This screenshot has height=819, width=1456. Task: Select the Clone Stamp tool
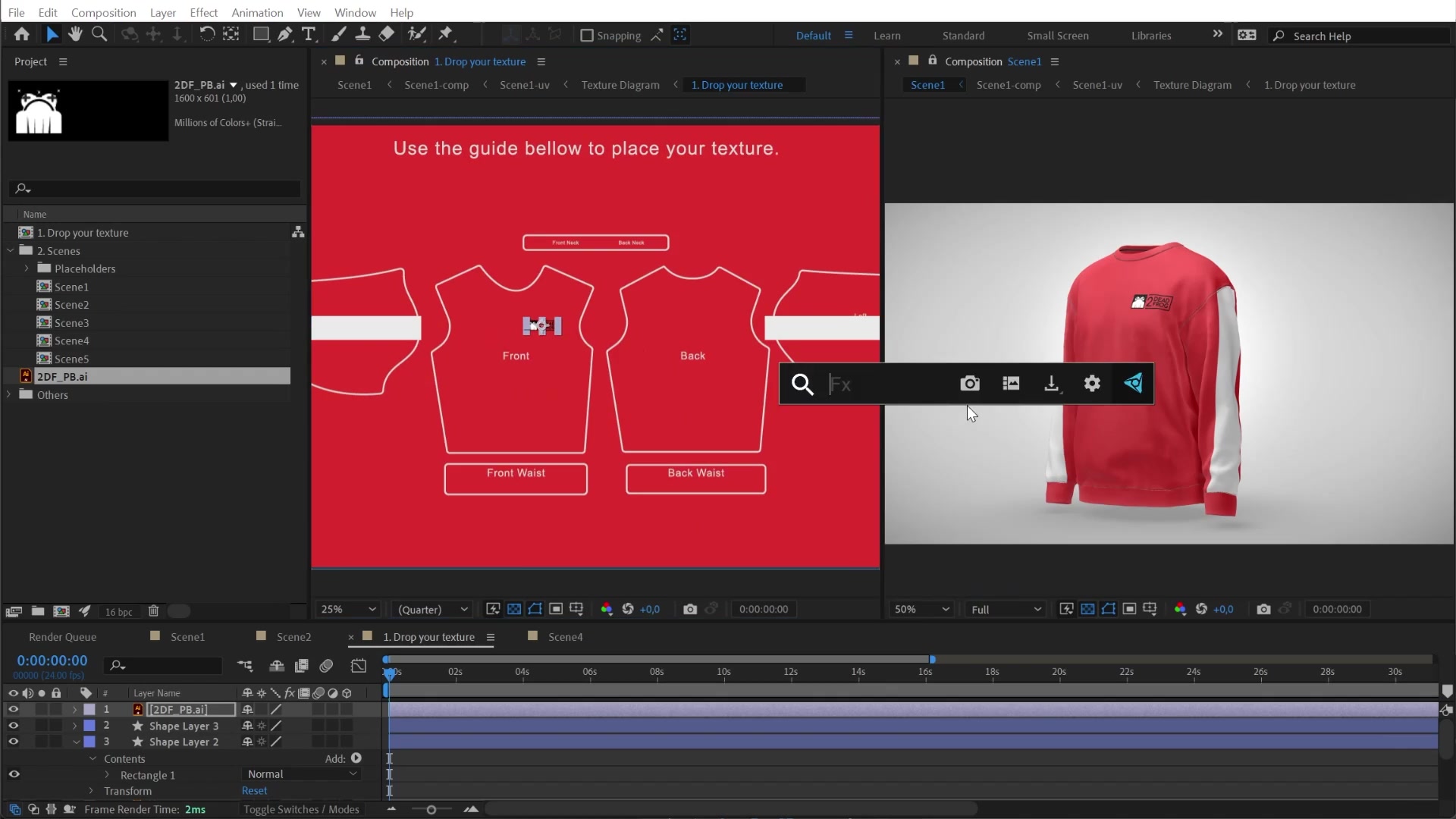pos(362,34)
